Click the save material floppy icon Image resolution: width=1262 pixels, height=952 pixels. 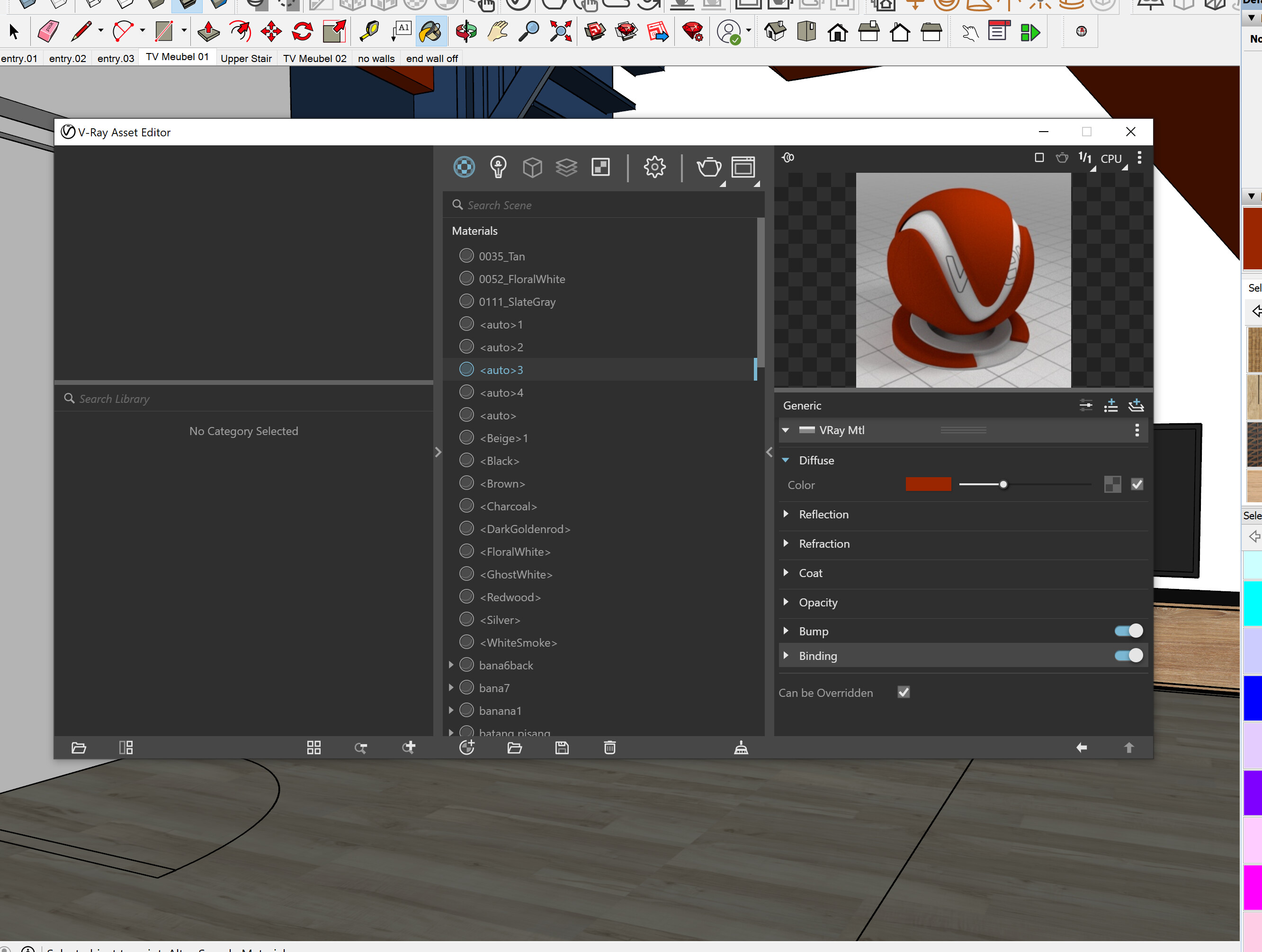(x=562, y=747)
